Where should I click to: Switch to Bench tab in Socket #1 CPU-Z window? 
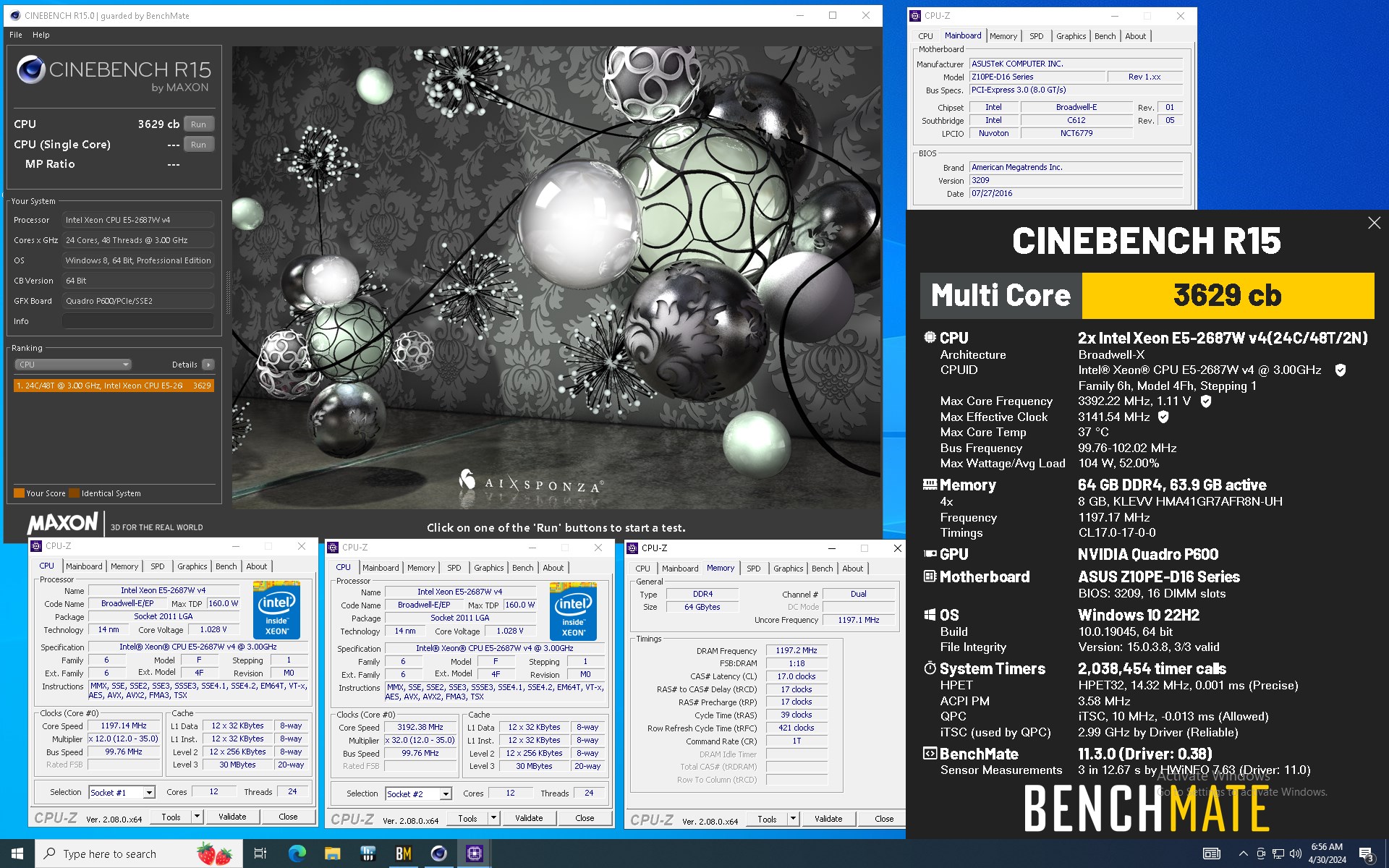click(226, 566)
